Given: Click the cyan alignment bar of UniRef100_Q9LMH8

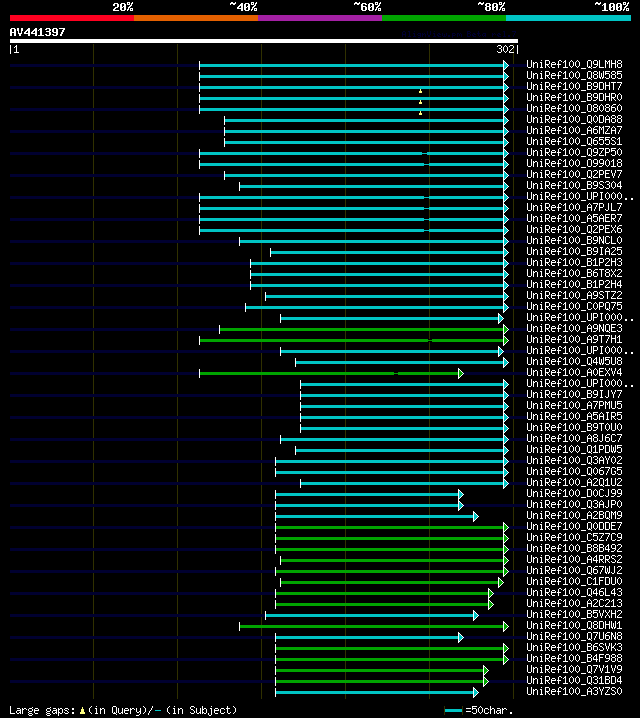Looking at the screenshot, I should click(x=354, y=65).
